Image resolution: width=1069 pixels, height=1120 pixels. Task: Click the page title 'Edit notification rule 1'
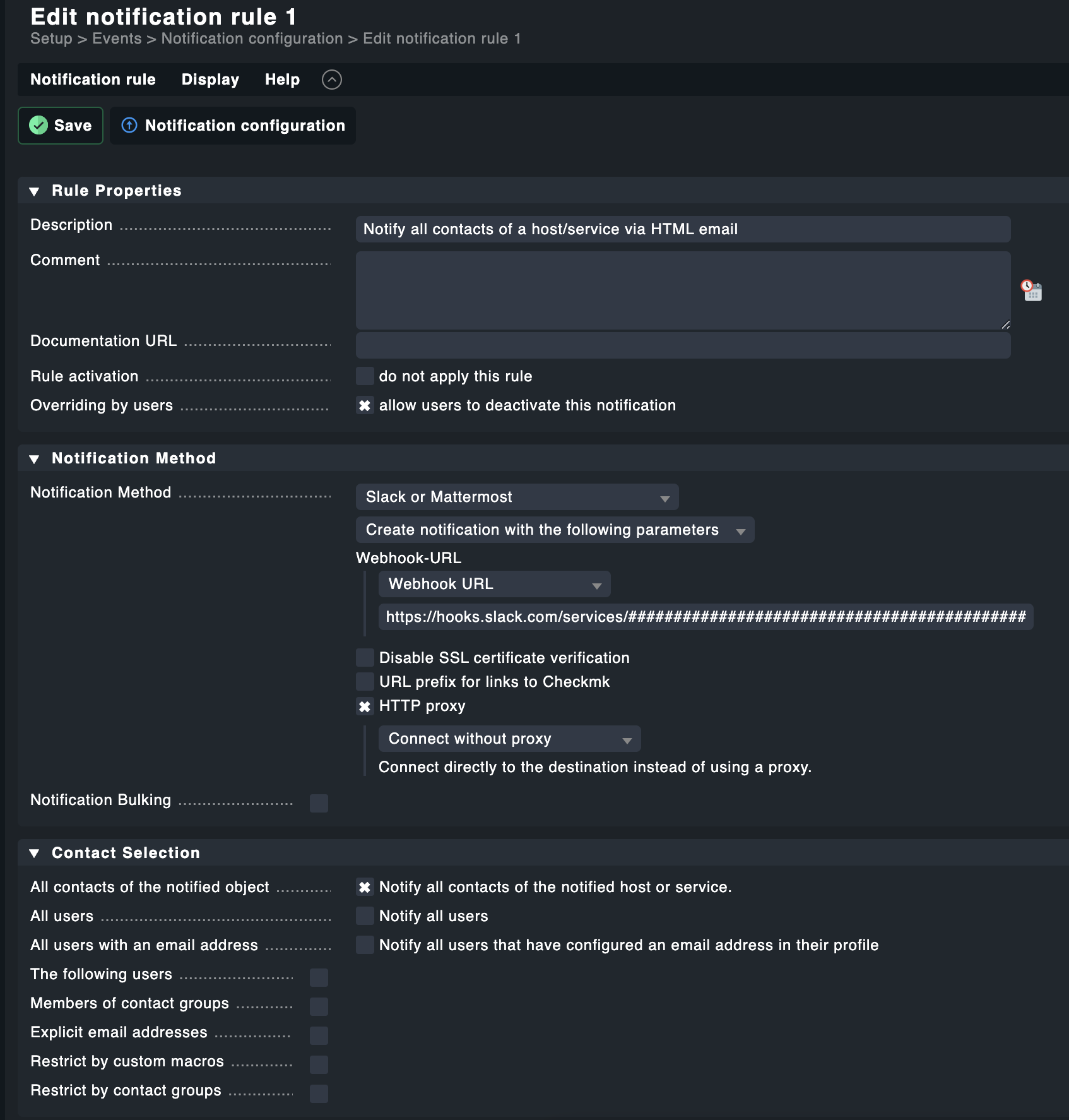pos(163,16)
